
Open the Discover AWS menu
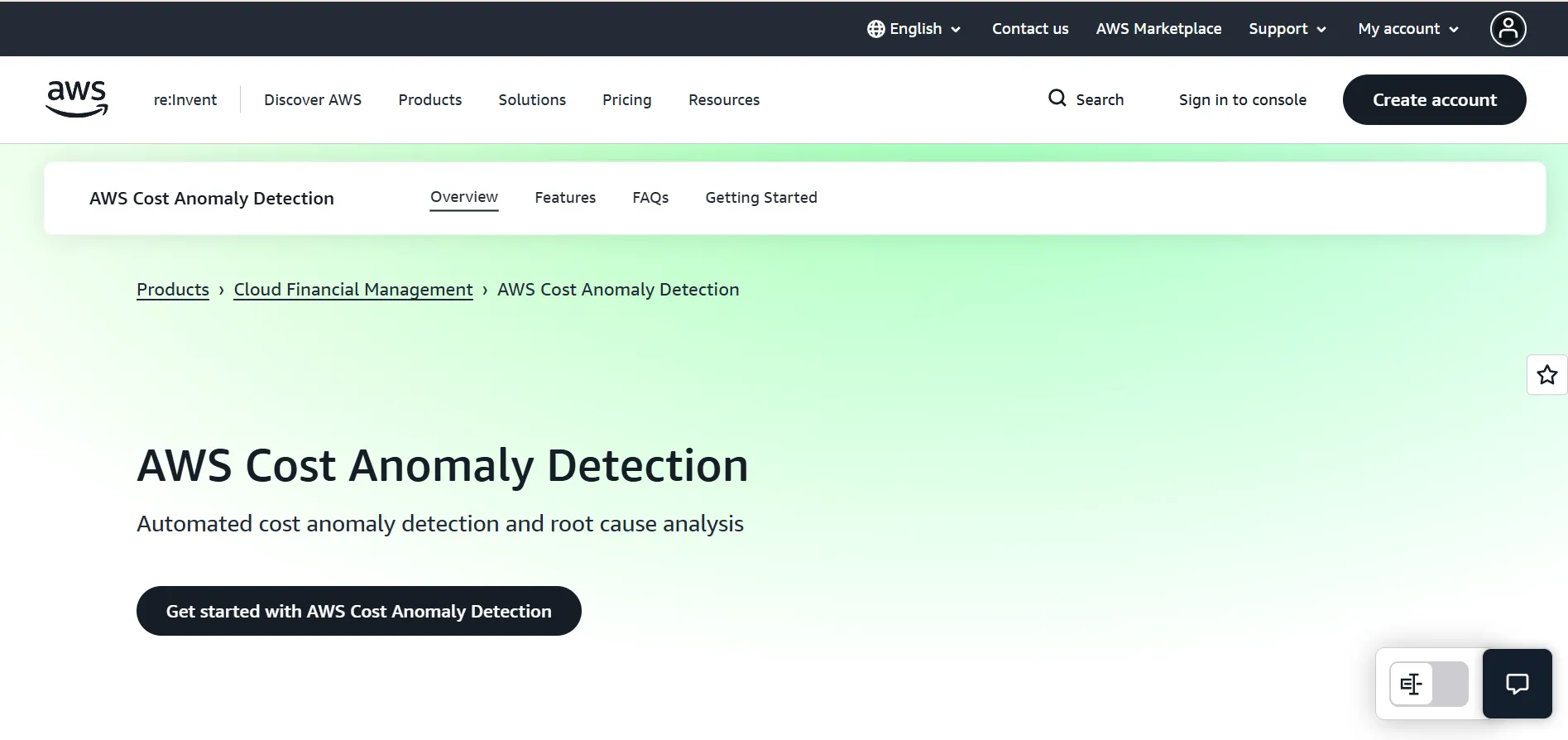[313, 100]
